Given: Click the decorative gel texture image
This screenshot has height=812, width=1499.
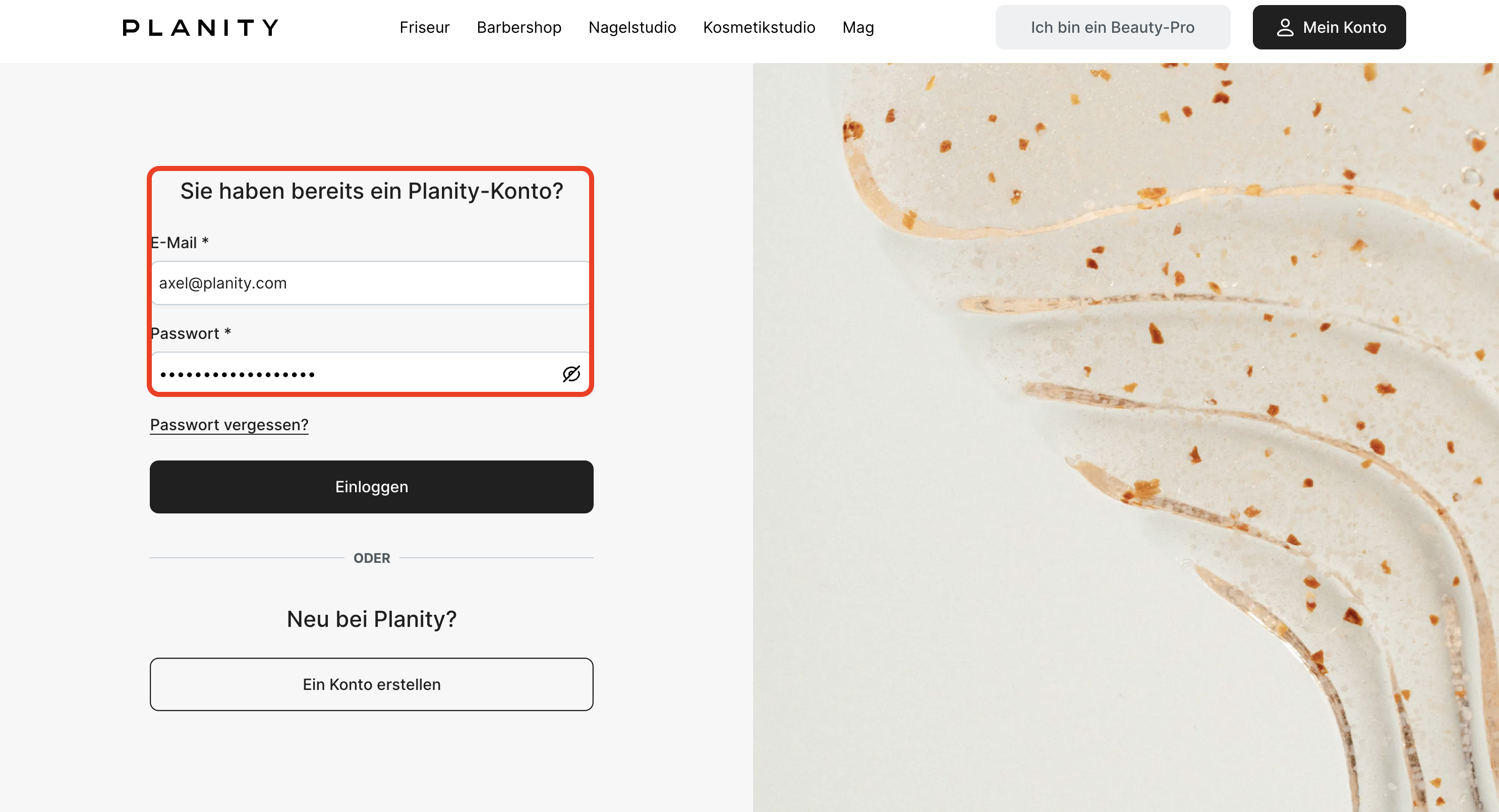Looking at the screenshot, I should coord(1125,437).
